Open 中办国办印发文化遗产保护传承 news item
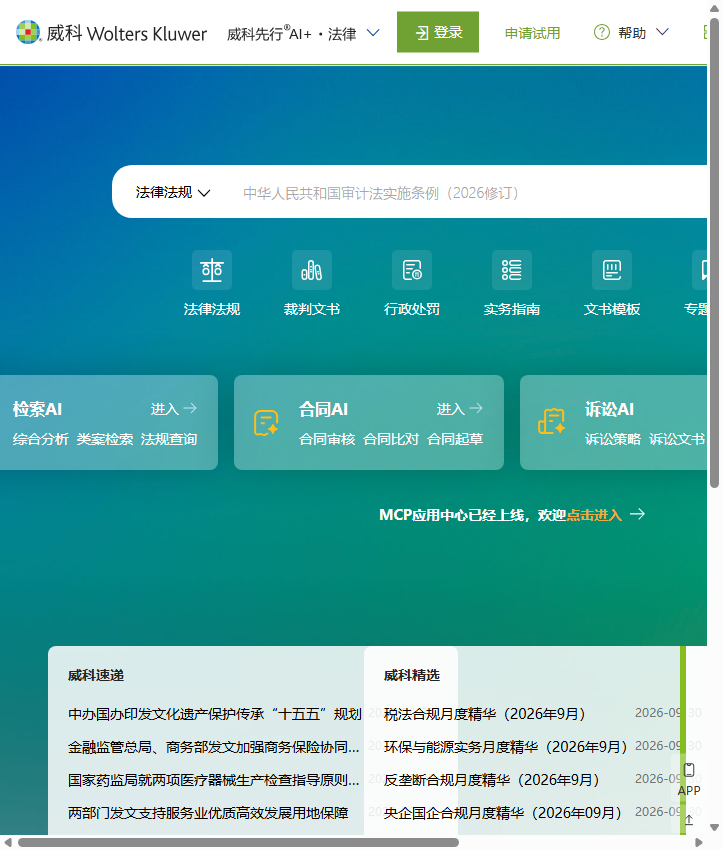This screenshot has width=722, height=850. coord(215,714)
